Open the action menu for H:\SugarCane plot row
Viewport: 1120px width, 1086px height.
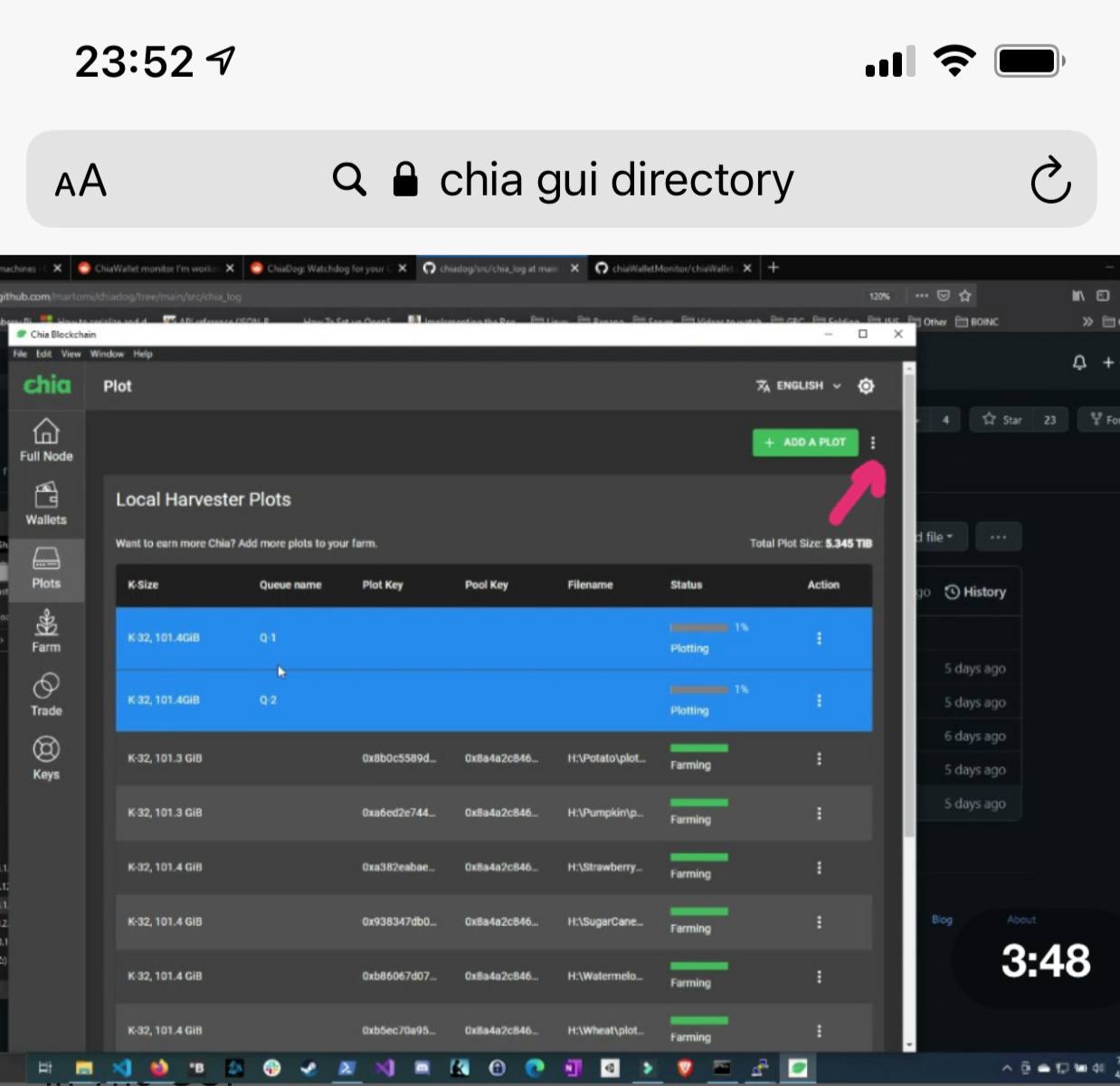point(819,921)
